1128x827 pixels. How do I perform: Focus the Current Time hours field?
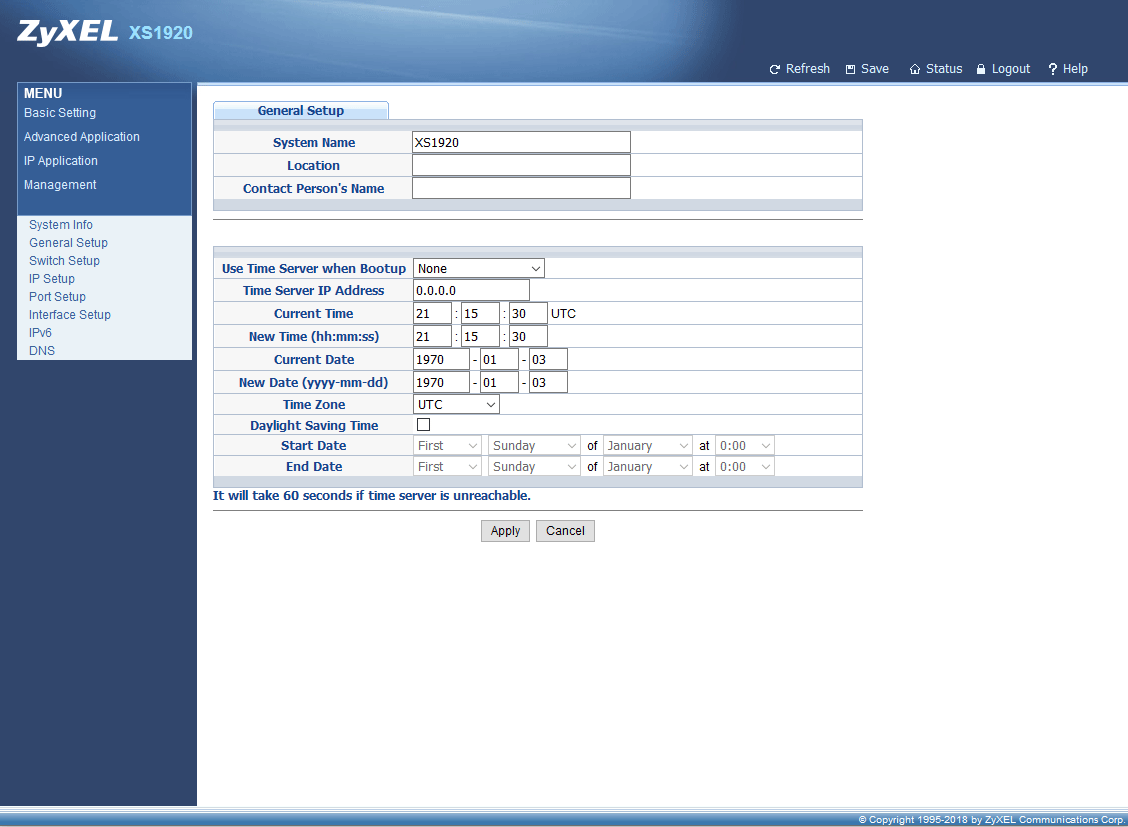click(432, 314)
